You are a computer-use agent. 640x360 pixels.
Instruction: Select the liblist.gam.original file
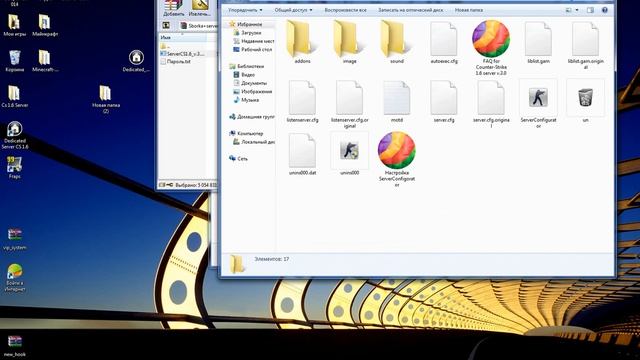585,45
